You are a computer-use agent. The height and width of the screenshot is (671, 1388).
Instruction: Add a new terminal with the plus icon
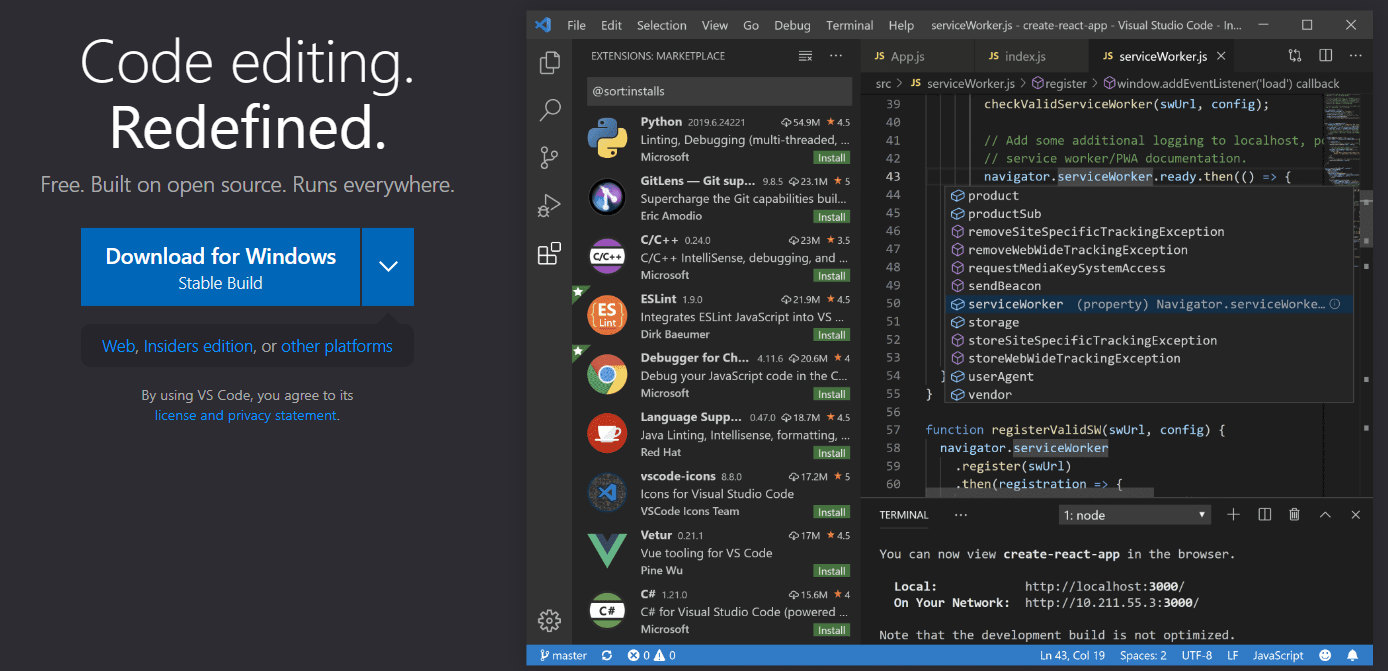coord(1233,514)
